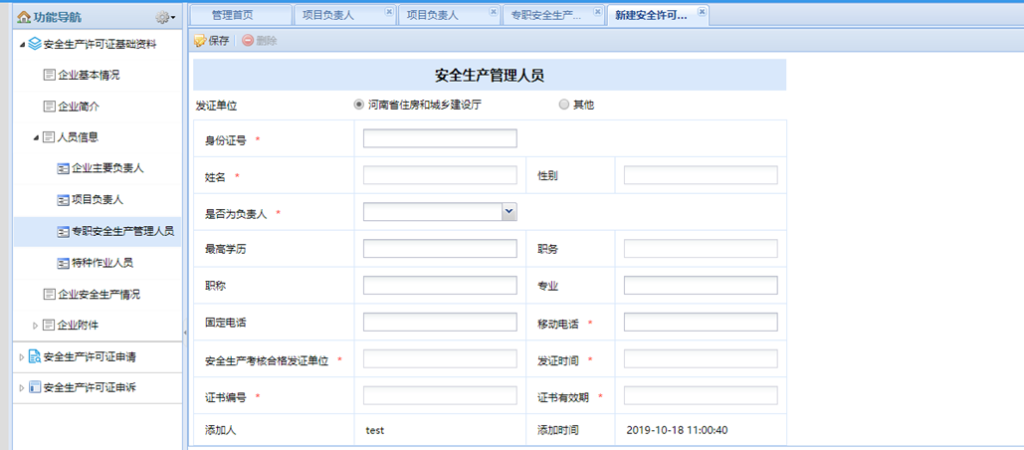Click the red 删除 delete icon
Image resolution: width=1024 pixels, height=450 pixels.
(x=248, y=40)
